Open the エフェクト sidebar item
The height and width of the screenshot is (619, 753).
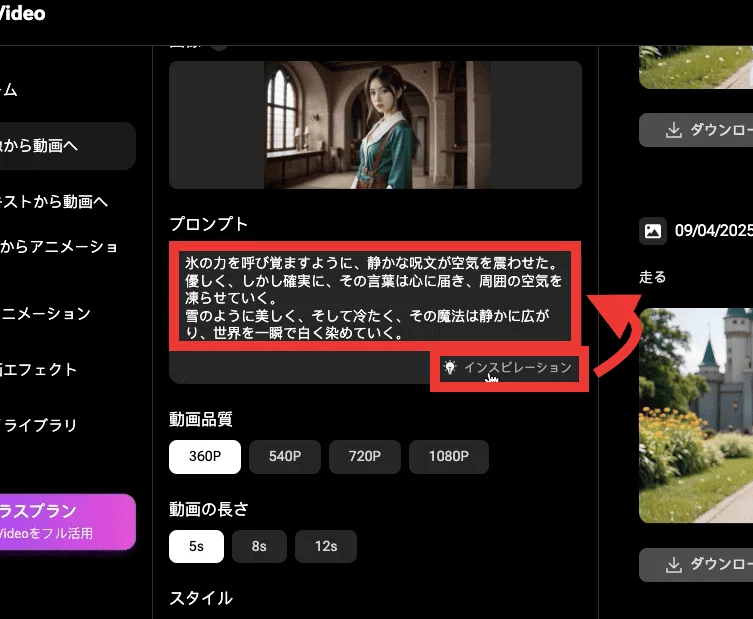(x=38, y=369)
